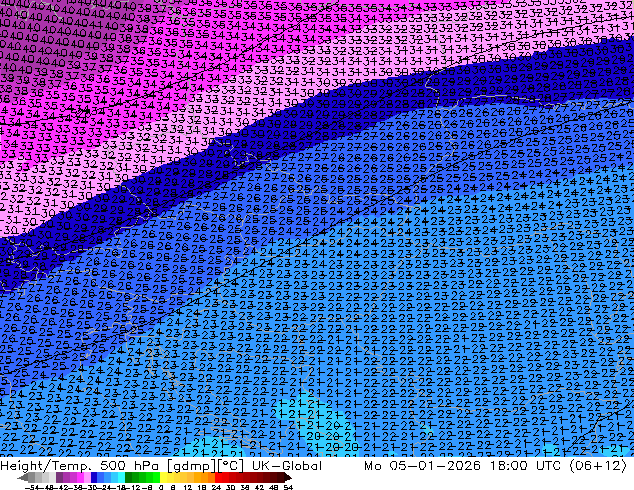Click the gray left arrow end of legend
This screenshot has height=490, width=634.
coord(23,477)
